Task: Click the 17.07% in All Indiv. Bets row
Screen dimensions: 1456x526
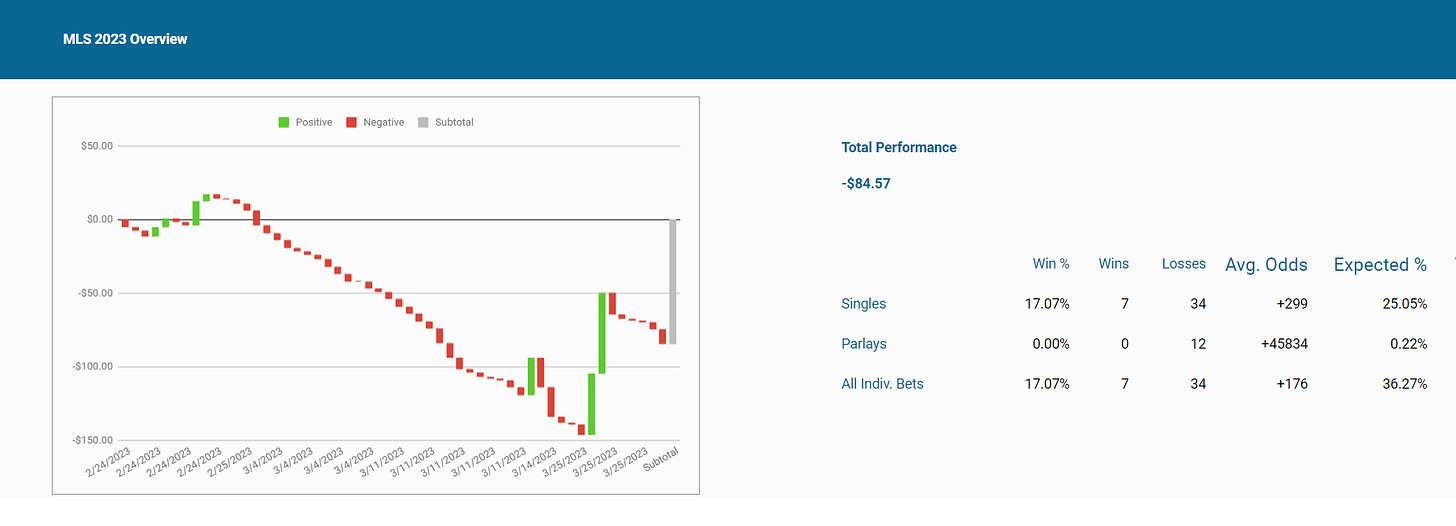Action: 1046,384
